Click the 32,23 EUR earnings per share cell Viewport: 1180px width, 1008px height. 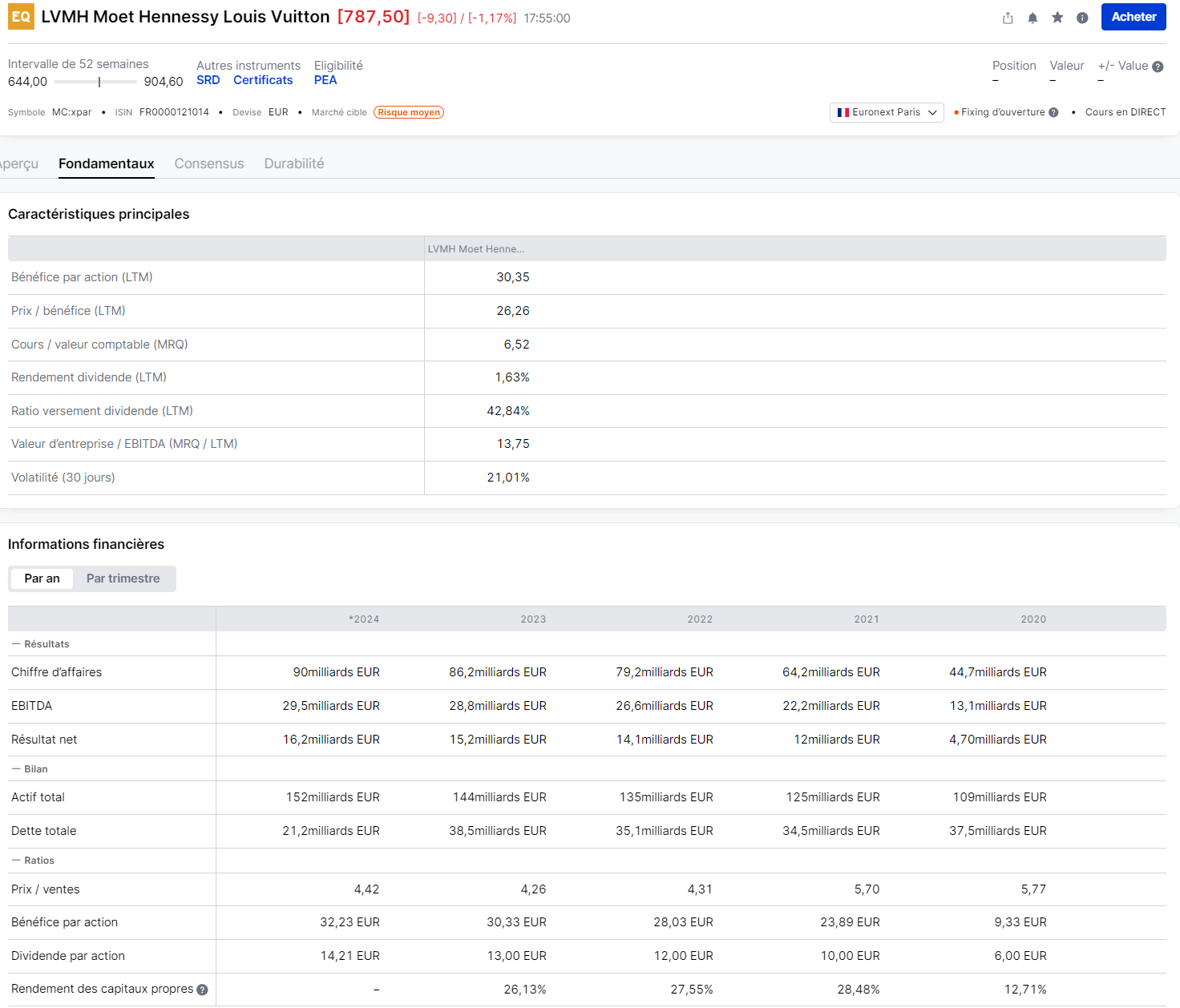click(x=350, y=922)
